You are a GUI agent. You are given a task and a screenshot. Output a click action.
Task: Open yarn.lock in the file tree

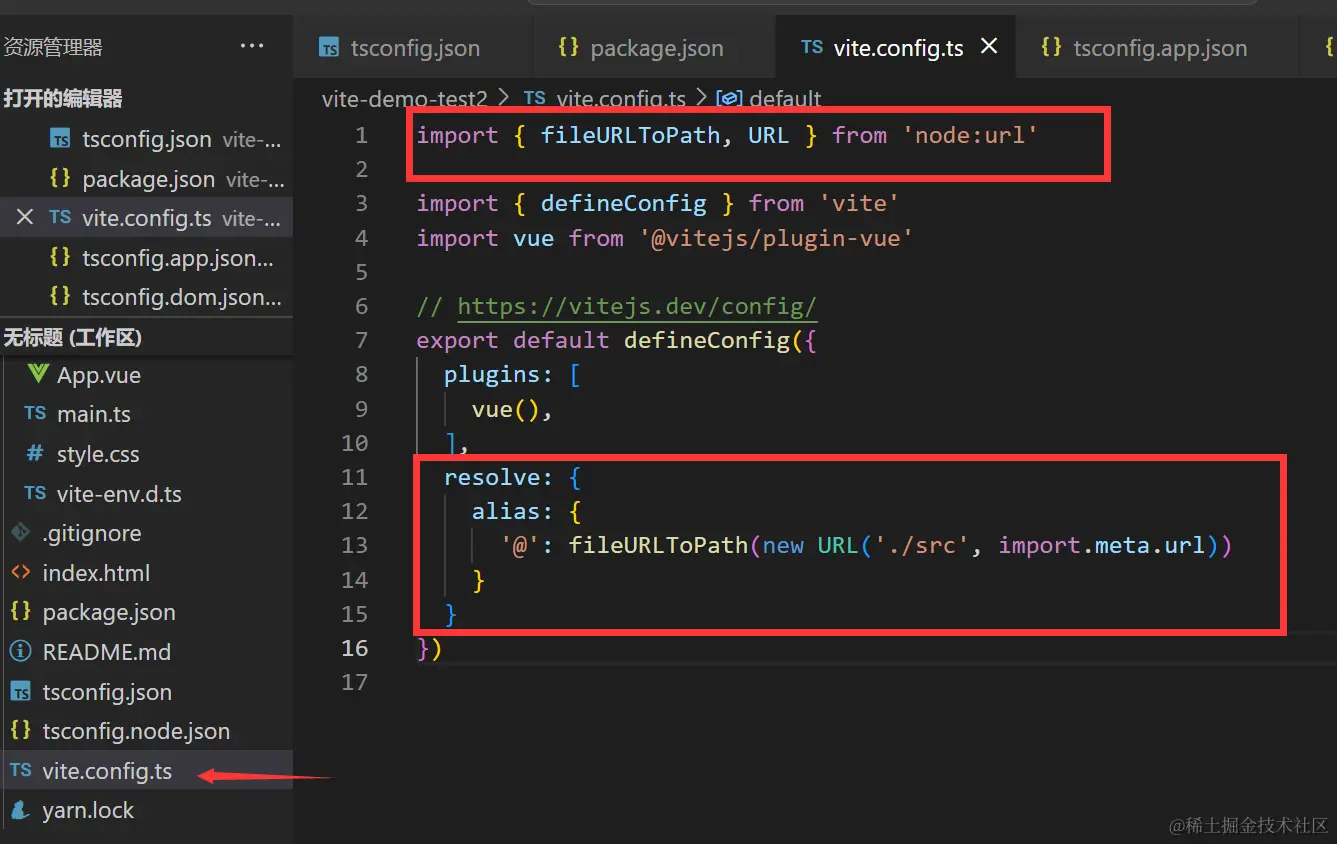[146, 810]
